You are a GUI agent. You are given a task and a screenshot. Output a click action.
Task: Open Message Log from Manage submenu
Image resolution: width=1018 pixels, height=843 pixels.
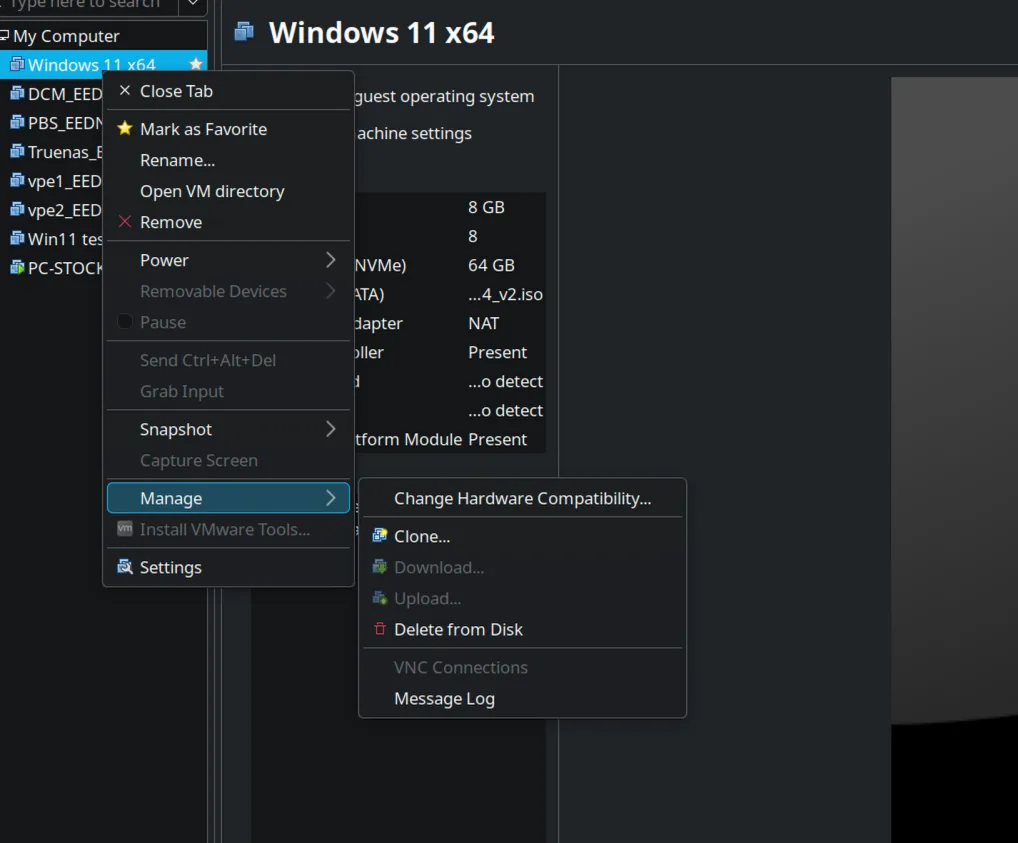pos(523,698)
